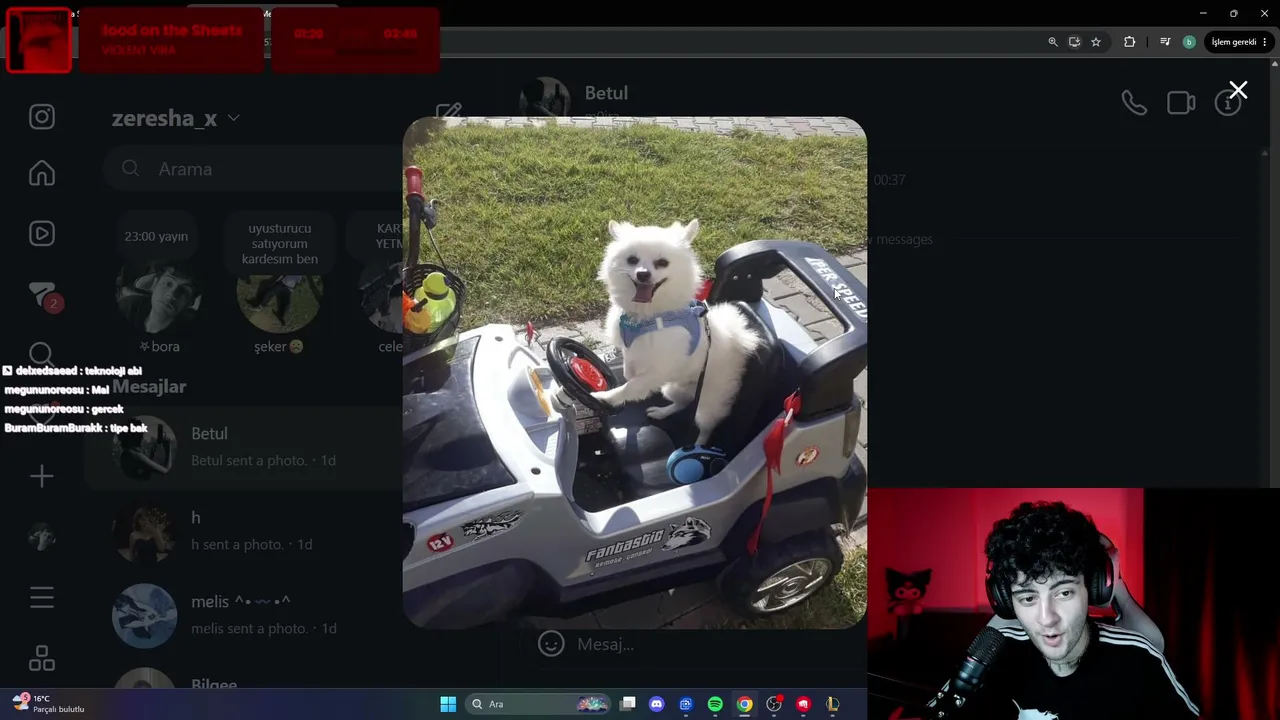Open the Windows Start menu
1280x720 pixels.
[x=448, y=704]
